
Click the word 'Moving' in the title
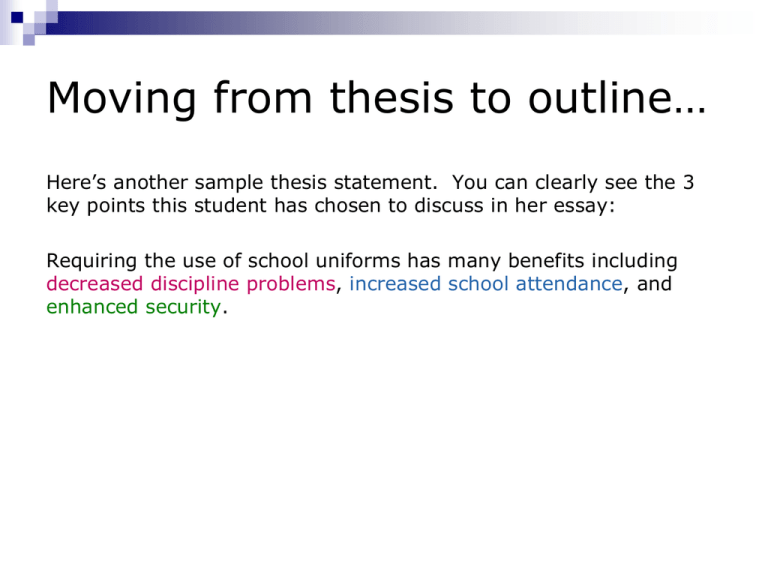pos(121,99)
